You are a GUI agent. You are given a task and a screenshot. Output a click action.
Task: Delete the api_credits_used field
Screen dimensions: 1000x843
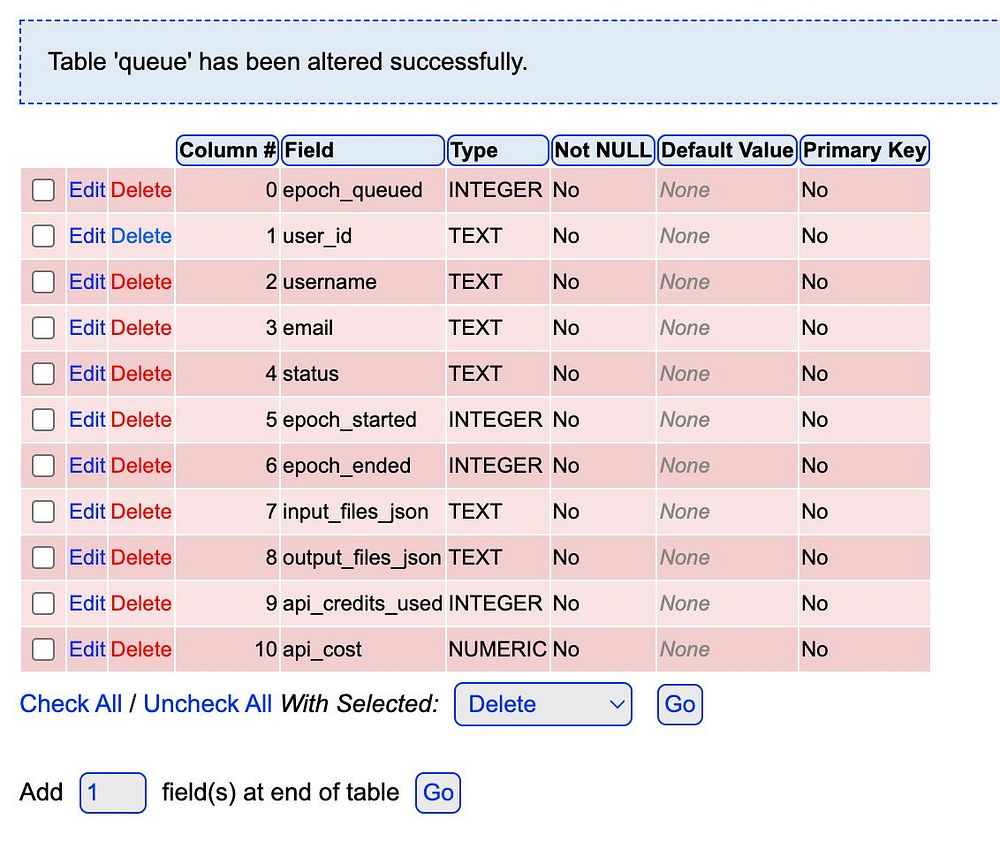coord(141,603)
